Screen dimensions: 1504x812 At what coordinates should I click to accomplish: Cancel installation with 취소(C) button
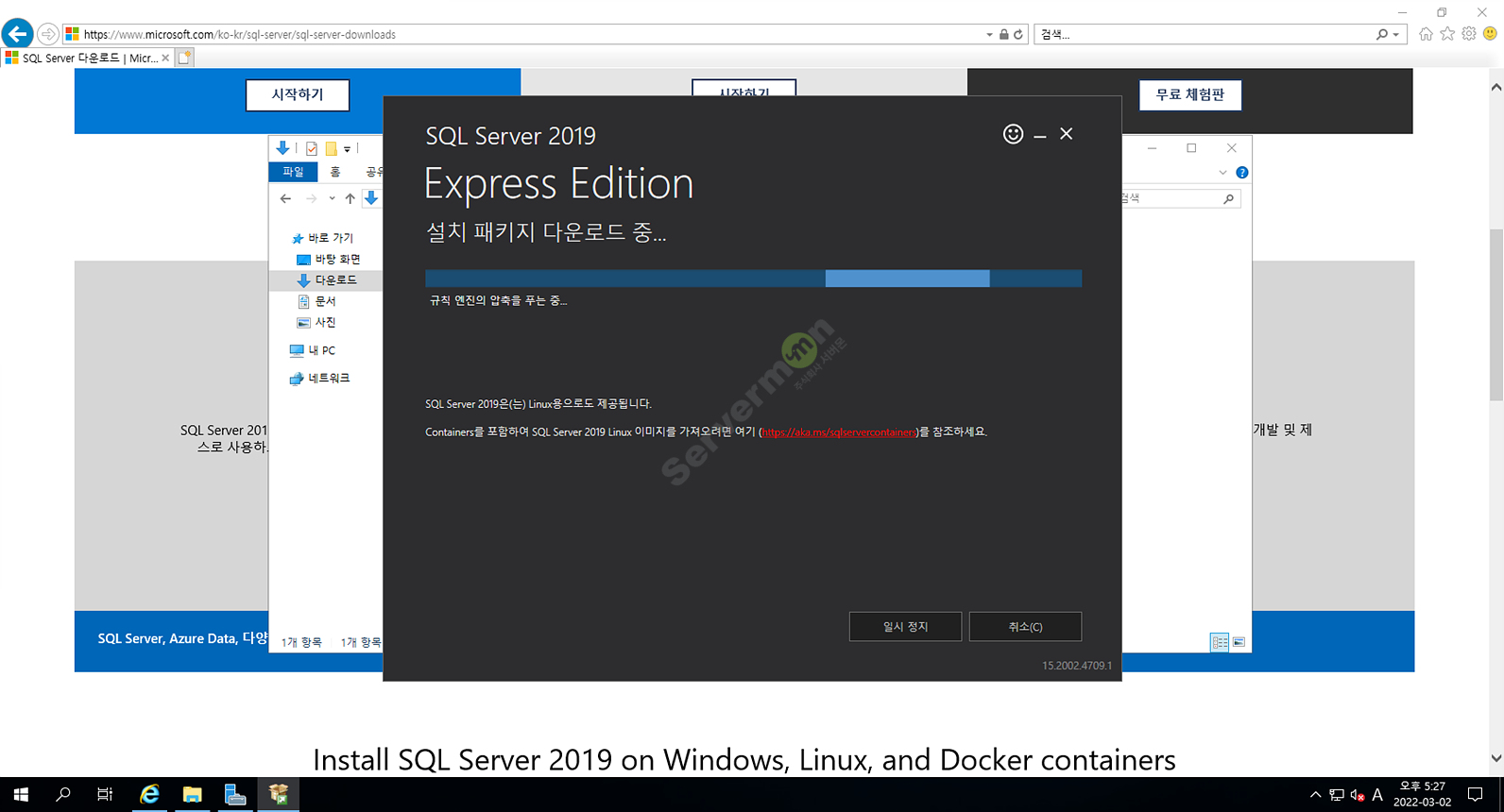click(x=1025, y=627)
